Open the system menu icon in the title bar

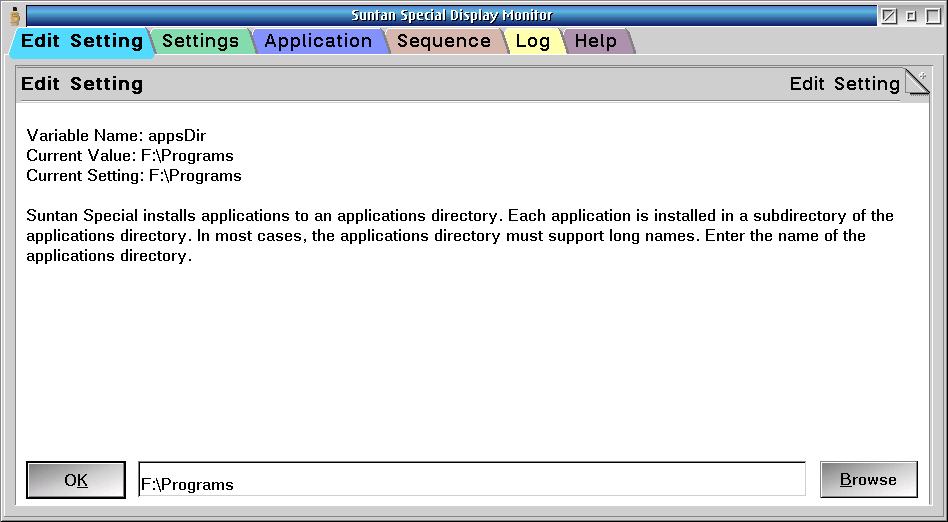[x=16, y=15]
